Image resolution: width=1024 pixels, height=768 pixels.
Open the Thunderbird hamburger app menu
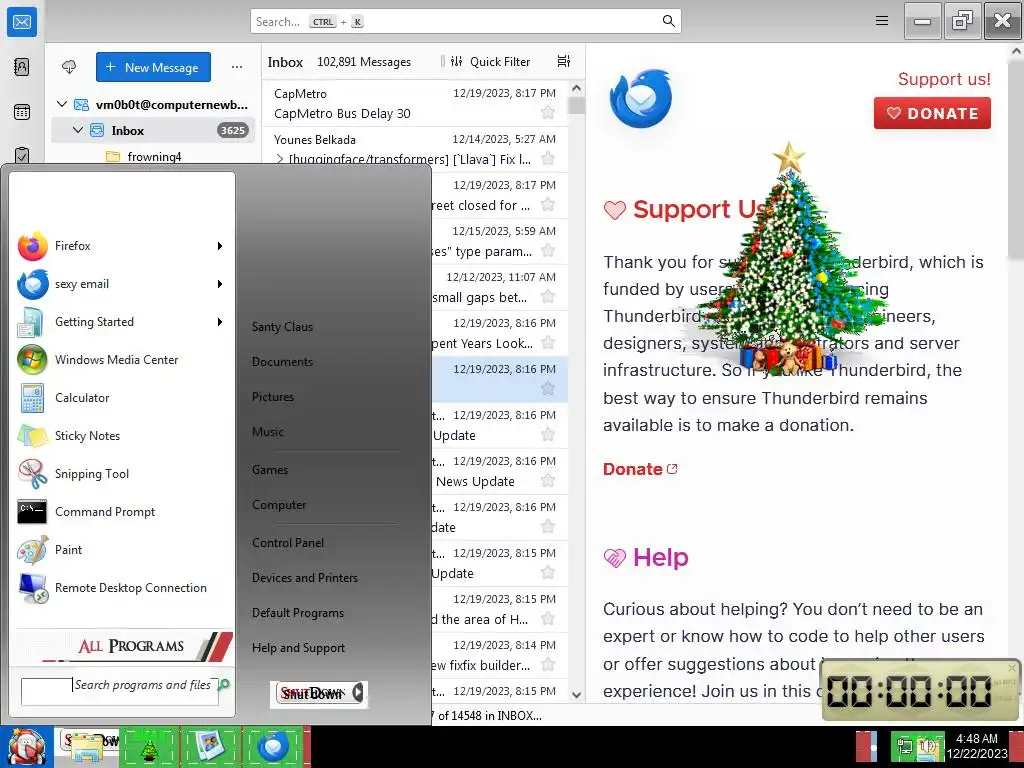click(882, 21)
